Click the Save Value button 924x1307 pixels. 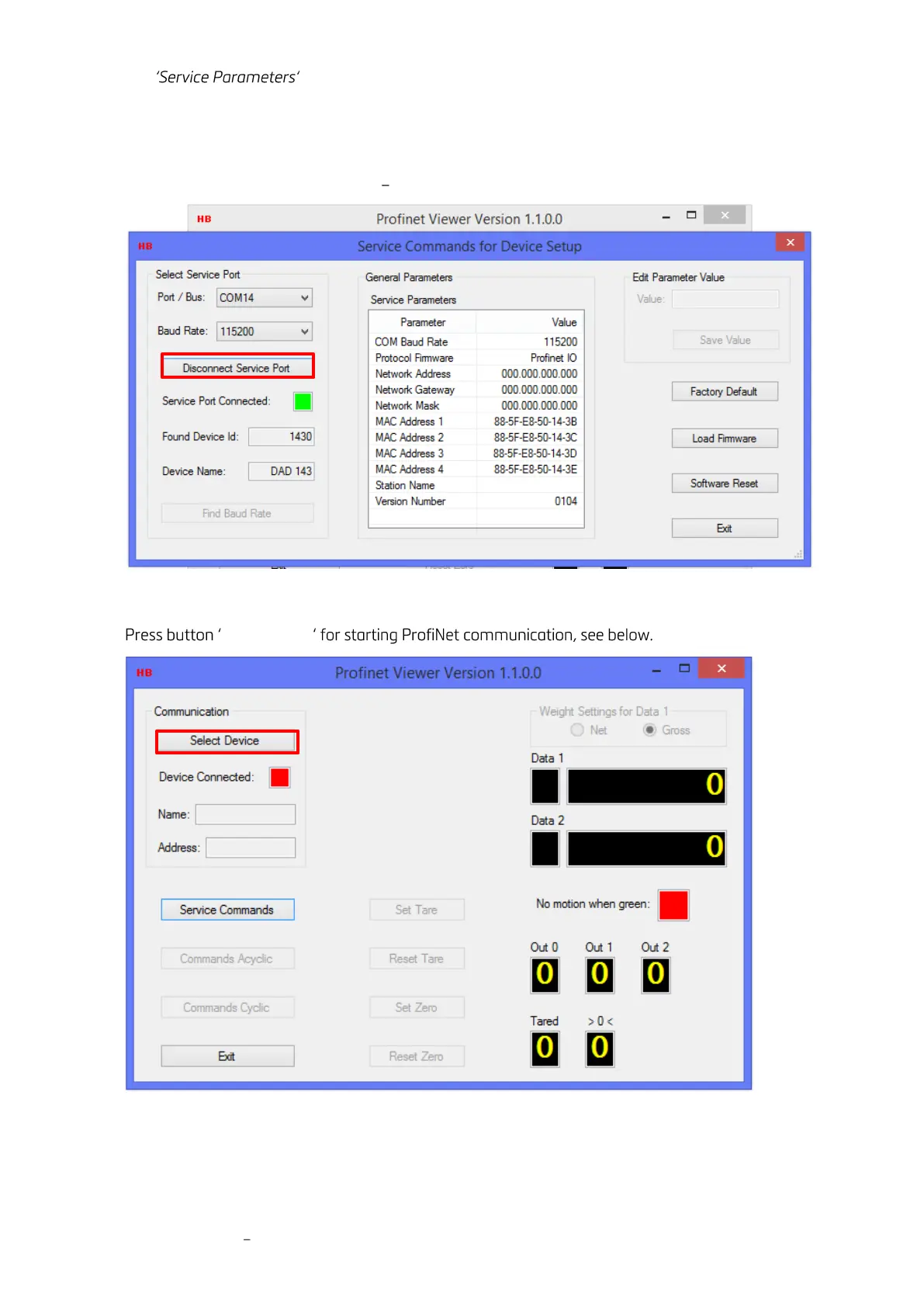pos(725,340)
